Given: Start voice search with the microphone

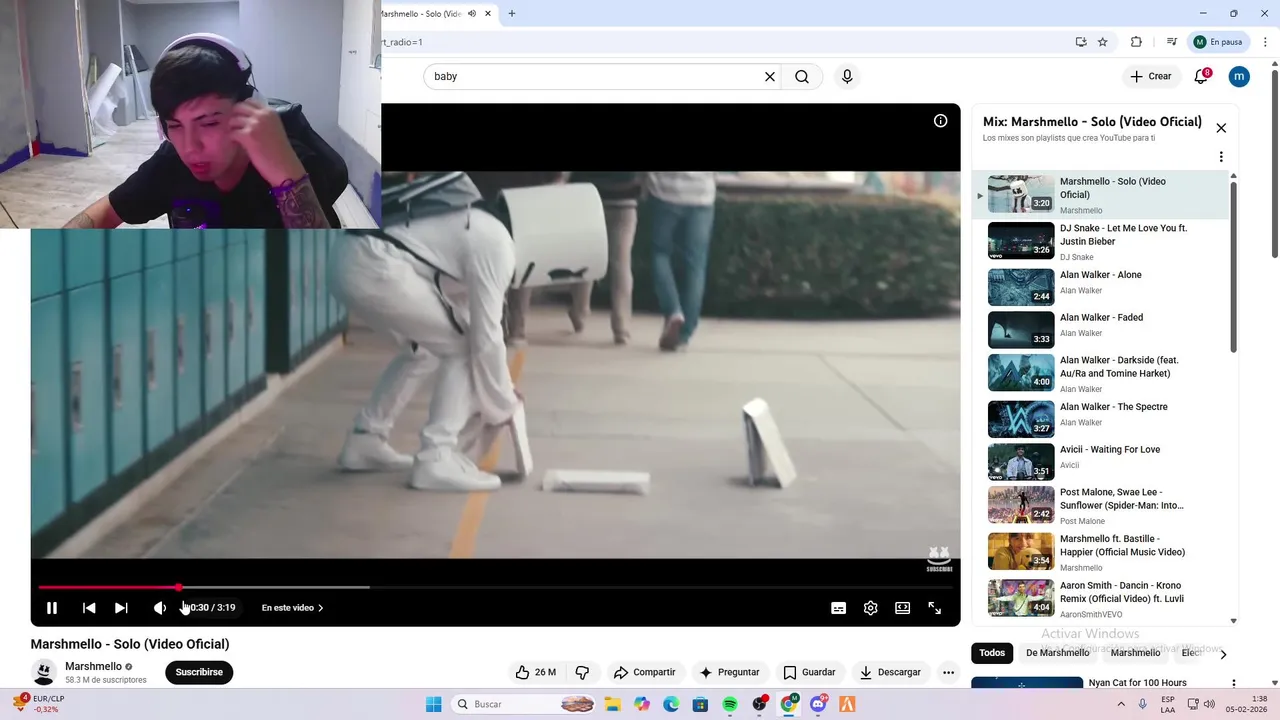Looking at the screenshot, I should (847, 76).
